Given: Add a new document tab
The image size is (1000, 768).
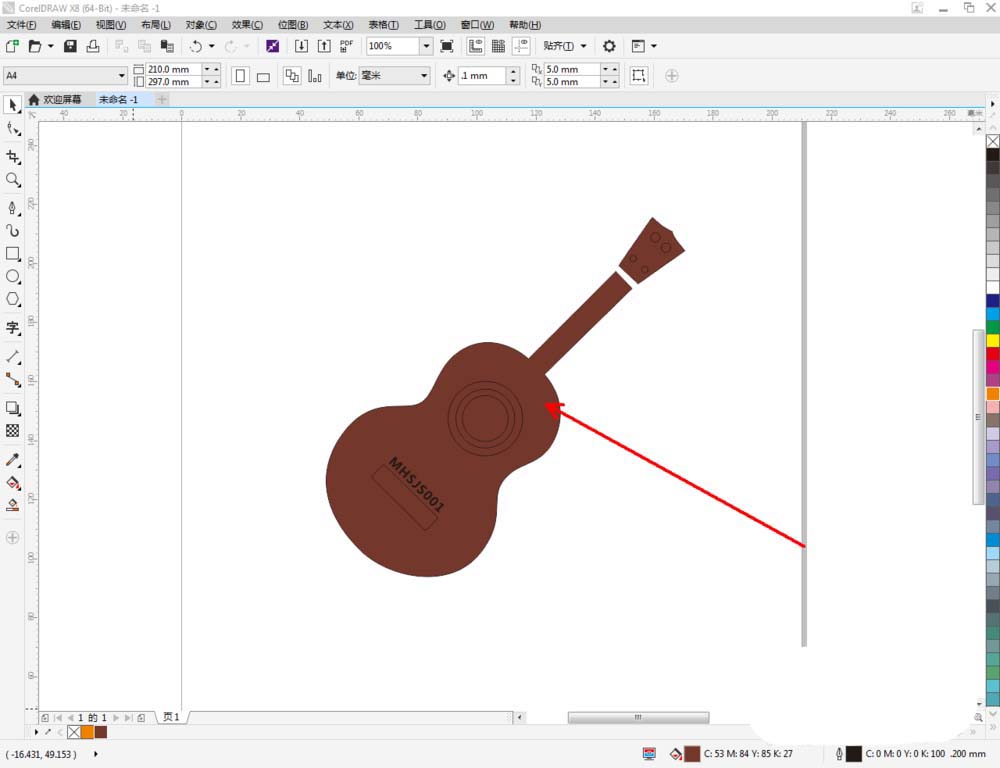Looking at the screenshot, I should point(162,100).
